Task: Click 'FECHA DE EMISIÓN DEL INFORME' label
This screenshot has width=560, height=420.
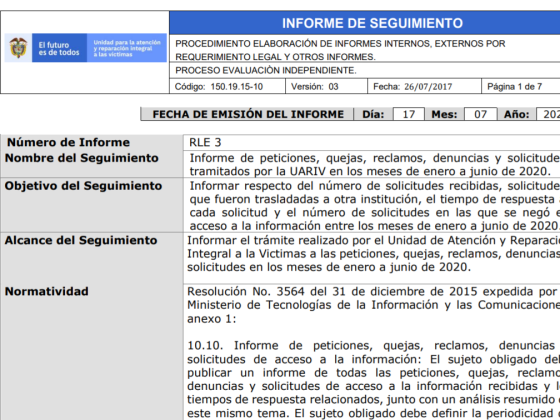Action: point(248,114)
